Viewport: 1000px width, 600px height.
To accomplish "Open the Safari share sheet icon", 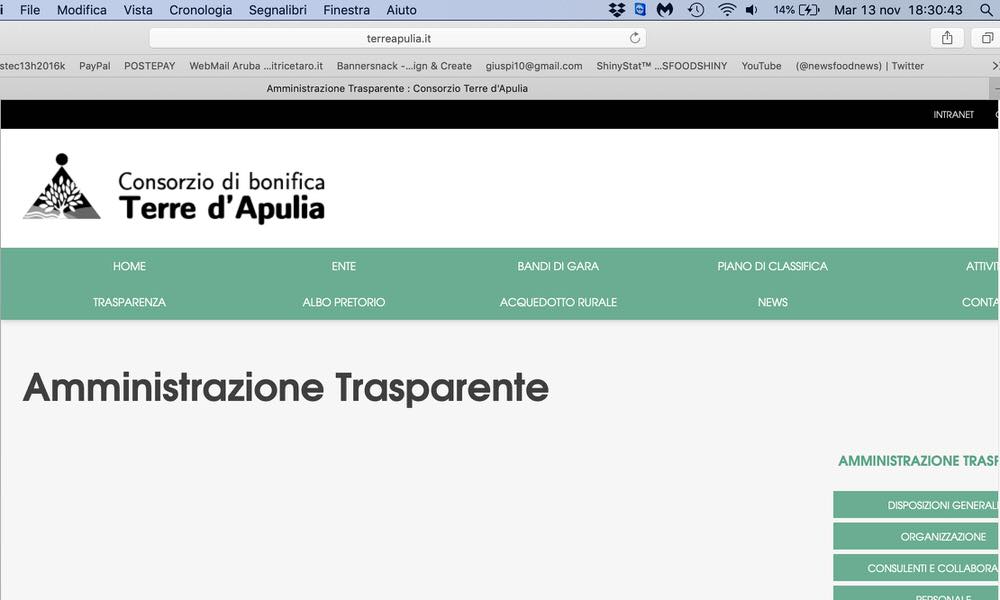I will pos(946,38).
